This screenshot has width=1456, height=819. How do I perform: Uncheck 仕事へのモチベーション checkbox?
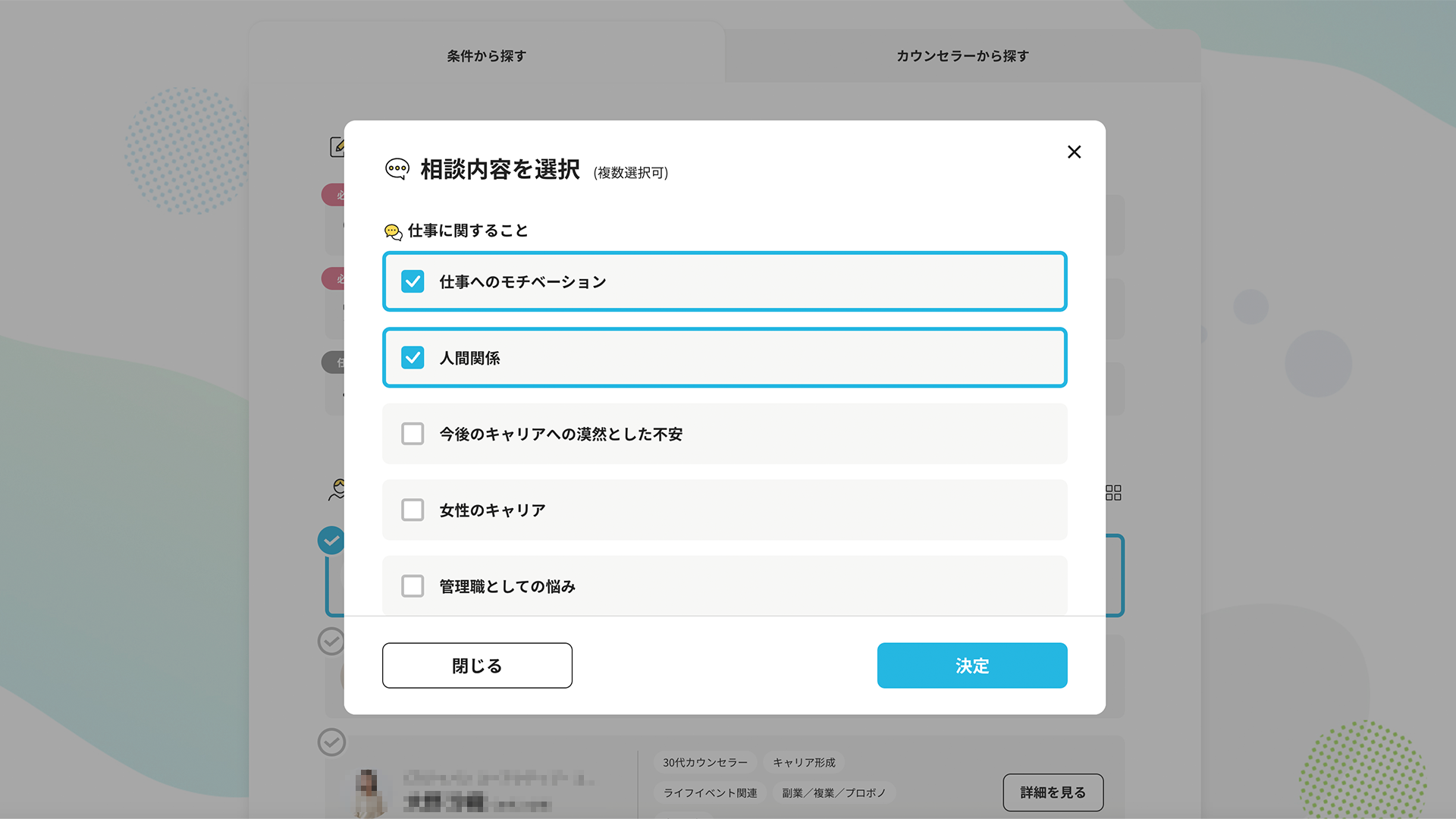(x=413, y=281)
